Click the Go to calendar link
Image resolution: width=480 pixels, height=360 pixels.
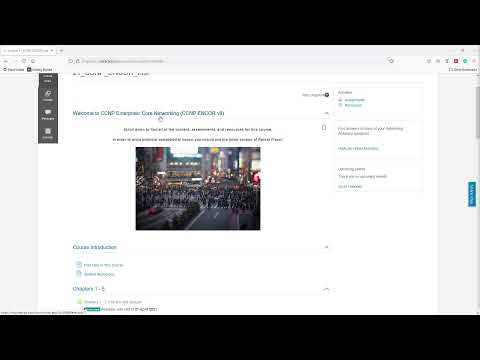tap(350, 186)
